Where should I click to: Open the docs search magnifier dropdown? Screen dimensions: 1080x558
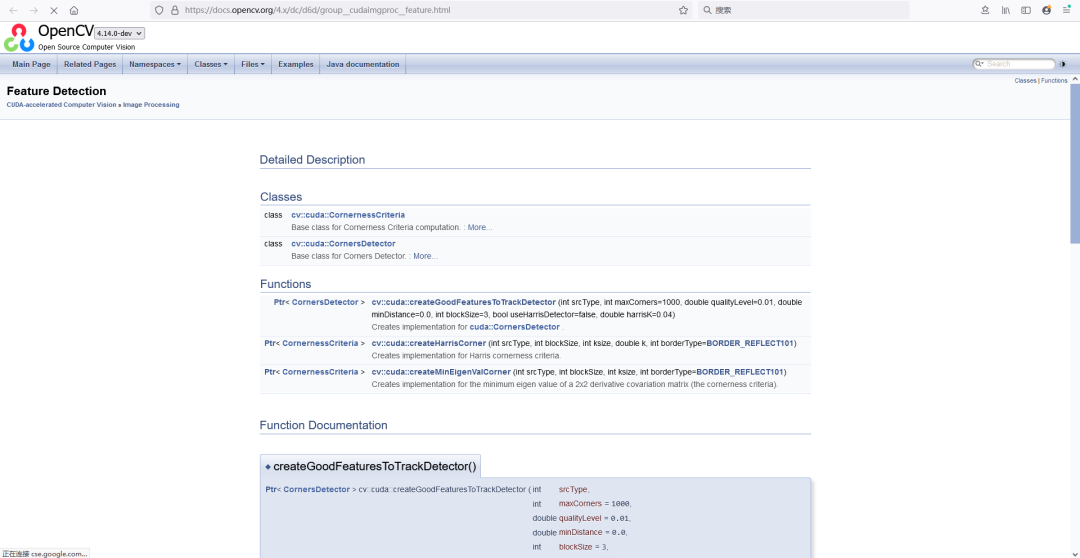pyautogui.click(x=979, y=64)
